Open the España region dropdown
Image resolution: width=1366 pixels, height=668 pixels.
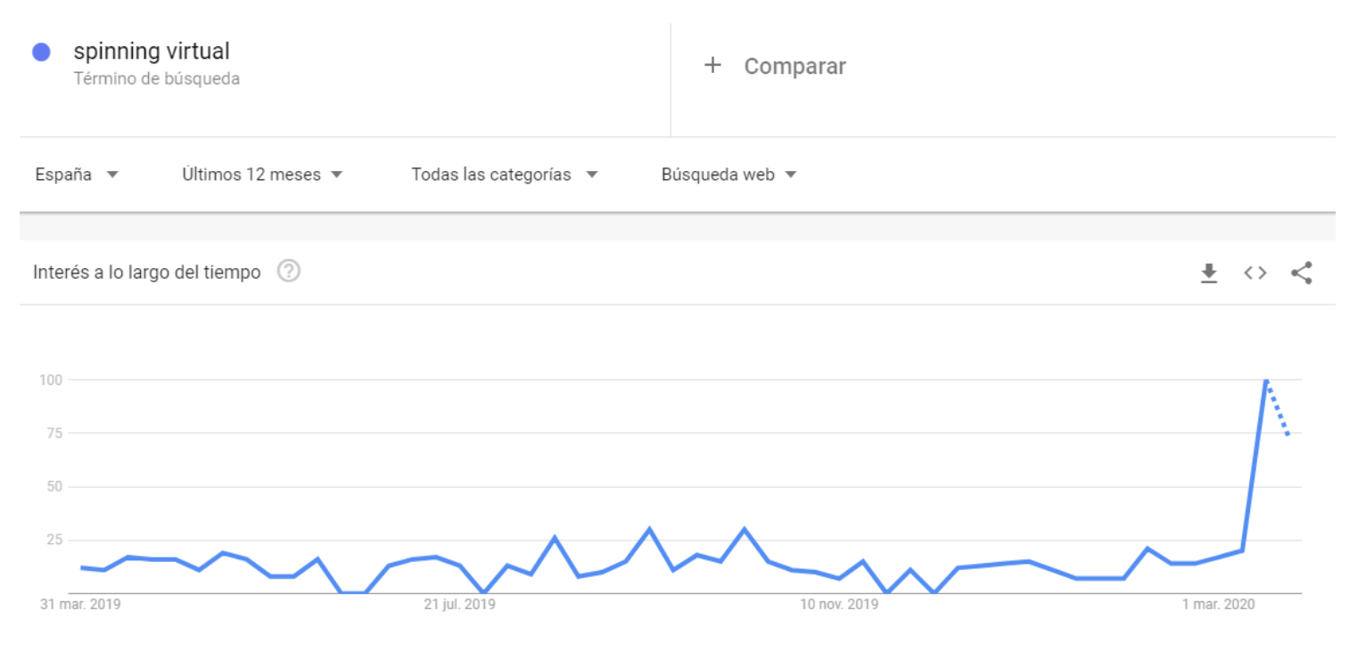tap(76, 175)
